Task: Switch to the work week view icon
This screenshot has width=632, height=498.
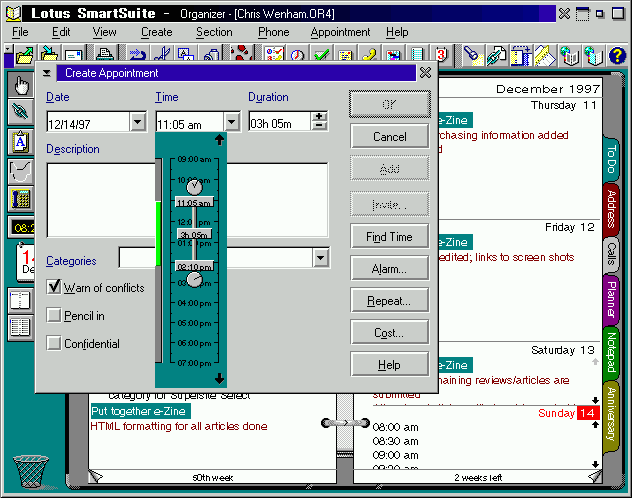Action: (x=20, y=328)
